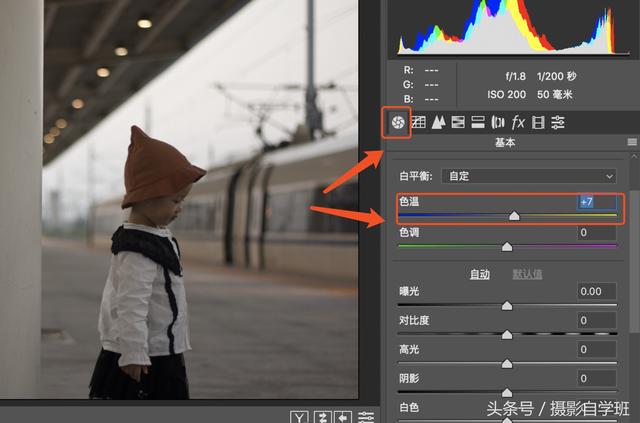640x423 pixels.
Task: Click the 色调 label
Action: pos(409,233)
